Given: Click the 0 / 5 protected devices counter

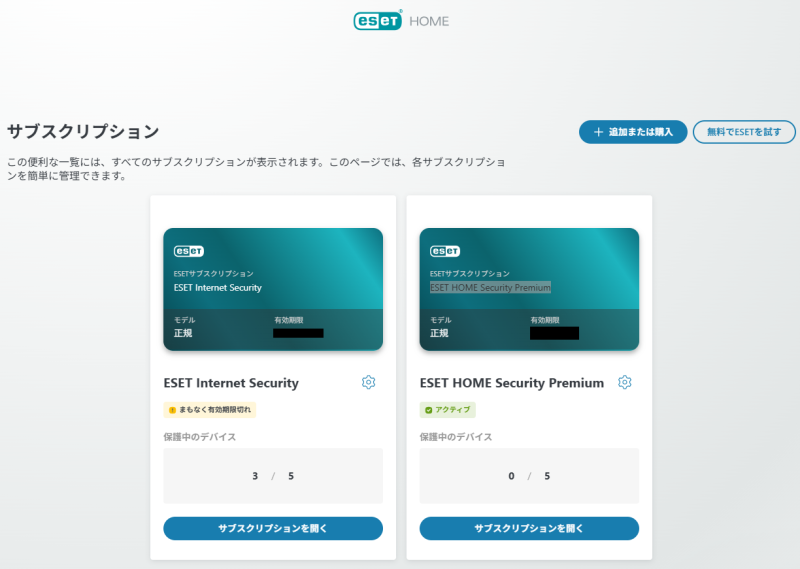Looking at the screenshot, I should (529, 476).
